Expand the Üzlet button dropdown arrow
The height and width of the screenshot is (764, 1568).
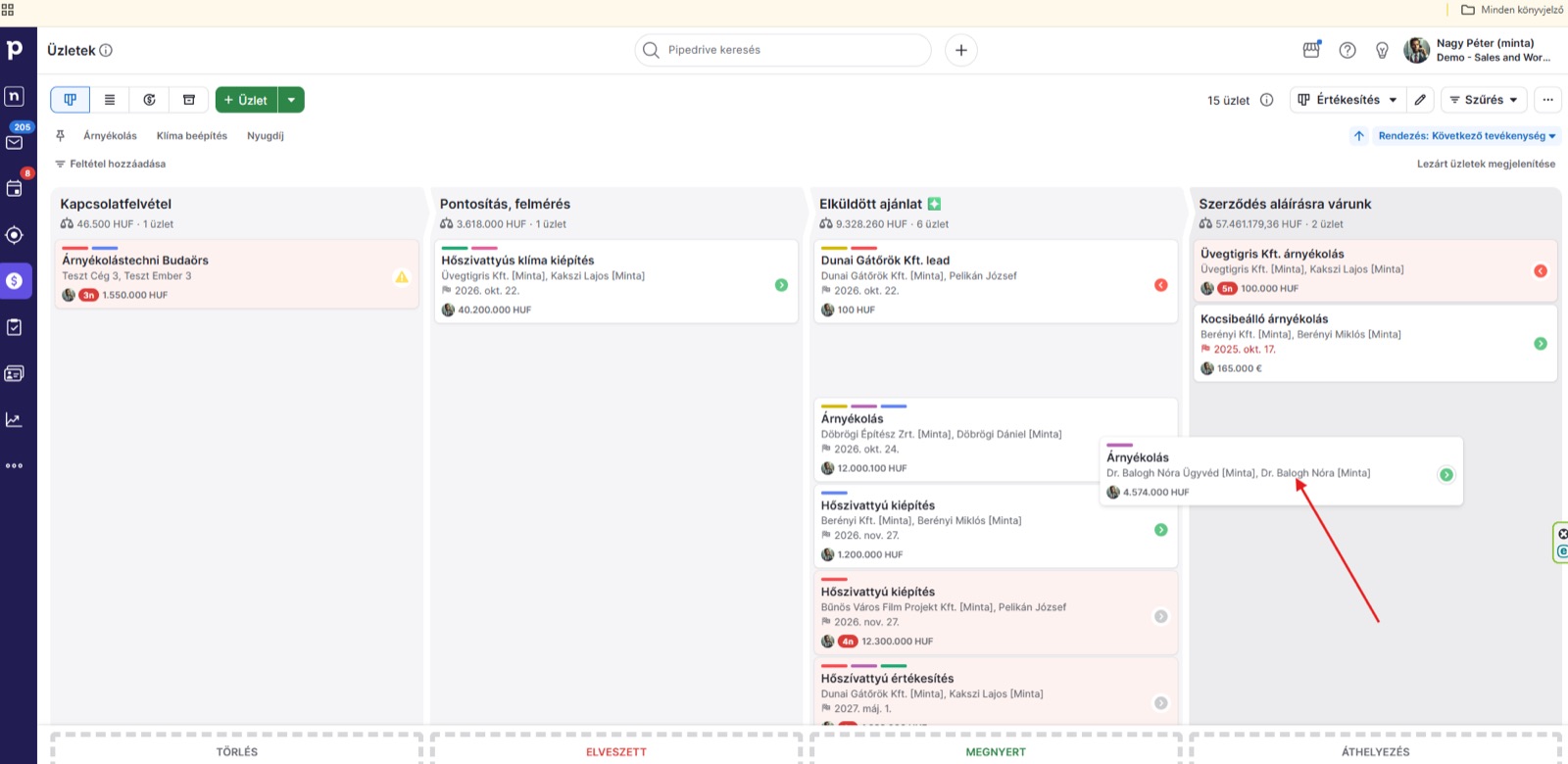point(291,100)
